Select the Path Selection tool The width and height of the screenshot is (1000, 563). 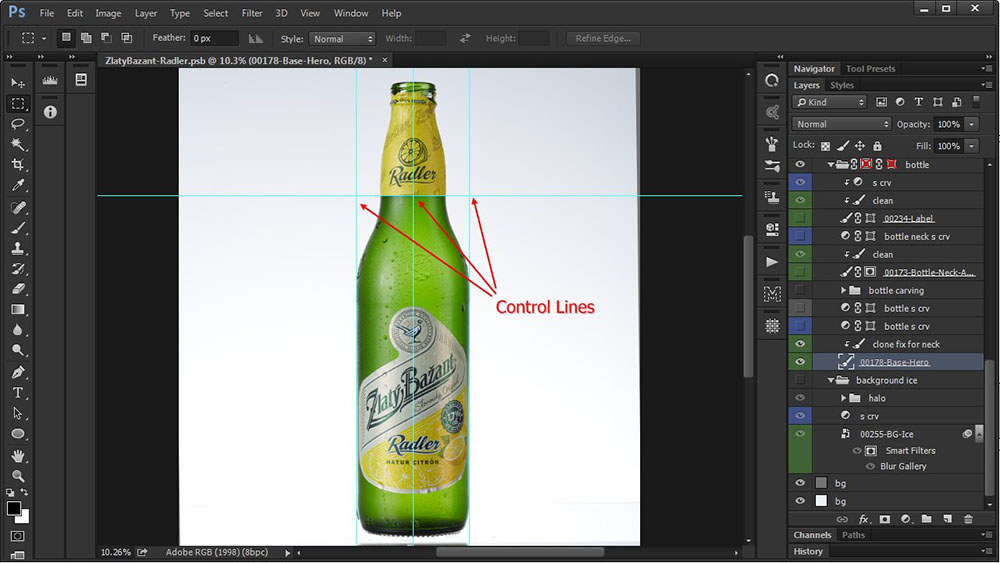pyautogui.click(x=18, y=413)
